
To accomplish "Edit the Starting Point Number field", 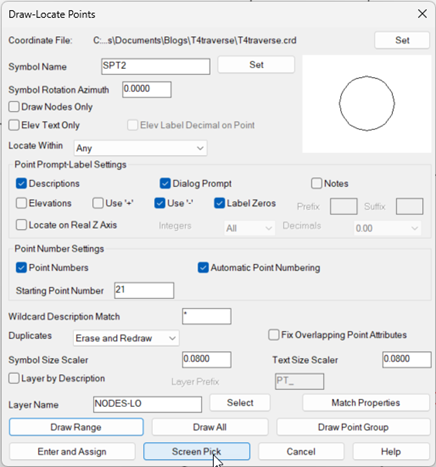I will 144,290.
